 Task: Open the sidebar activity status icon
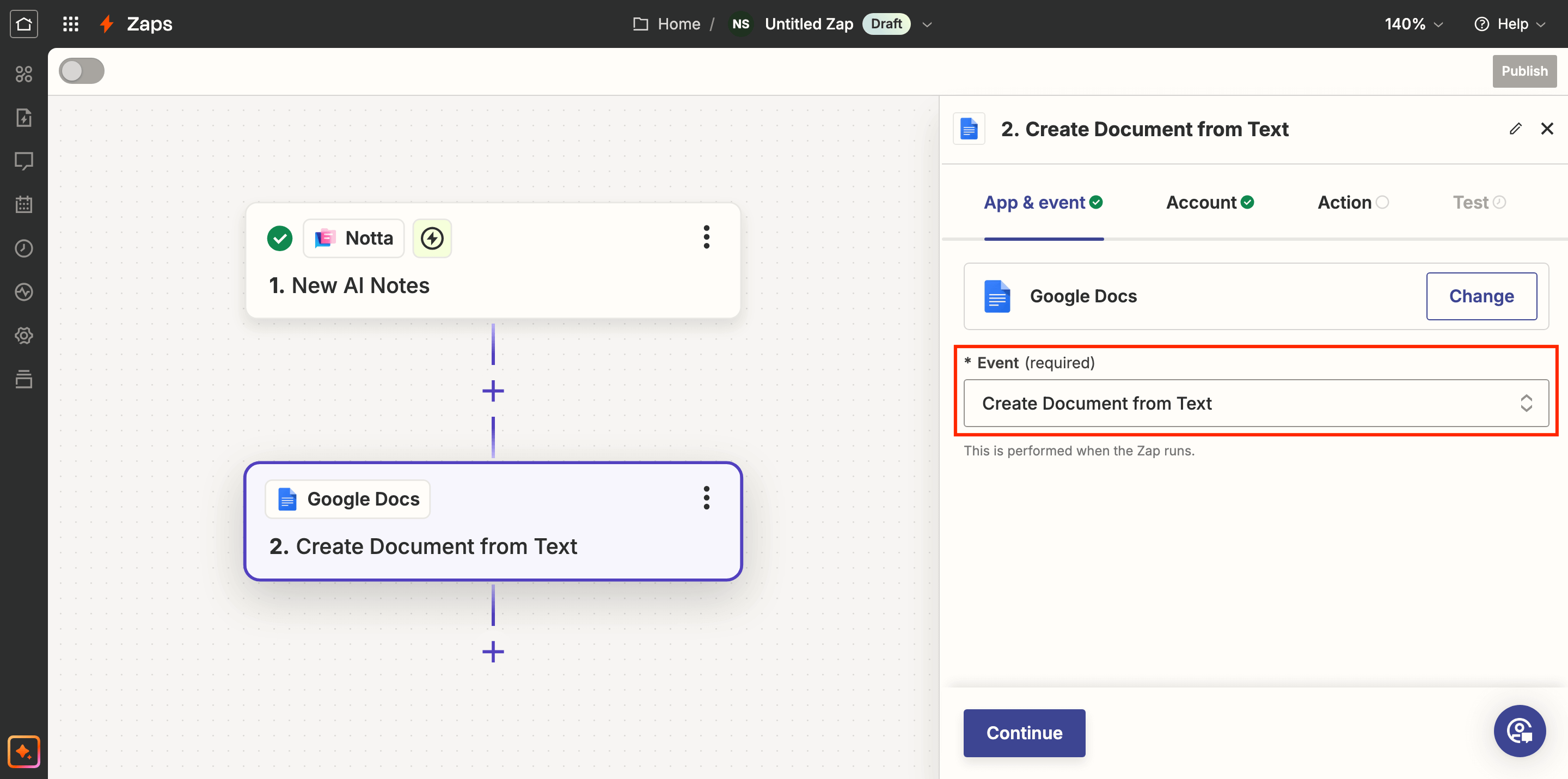coord(24,292)
